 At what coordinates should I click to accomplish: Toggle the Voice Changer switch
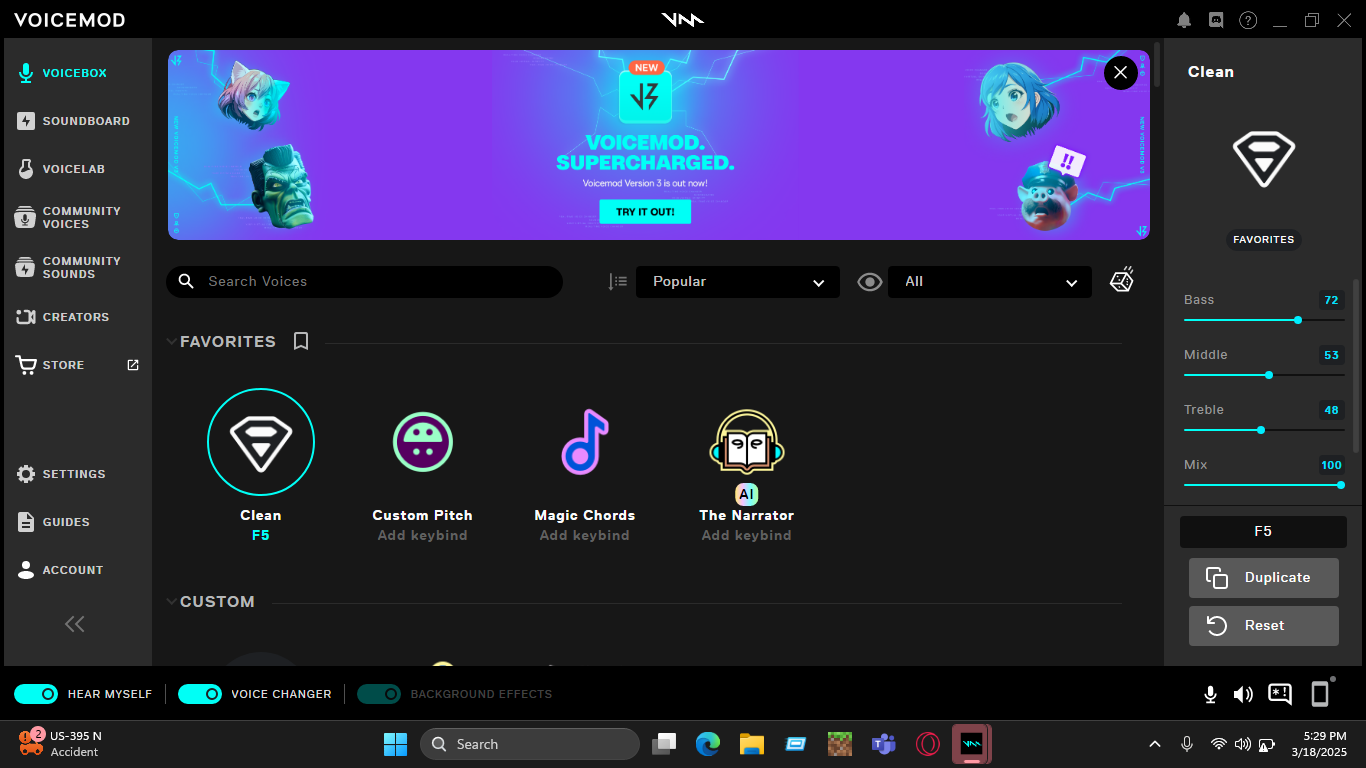pyautogui.click(x=200, y=694)
